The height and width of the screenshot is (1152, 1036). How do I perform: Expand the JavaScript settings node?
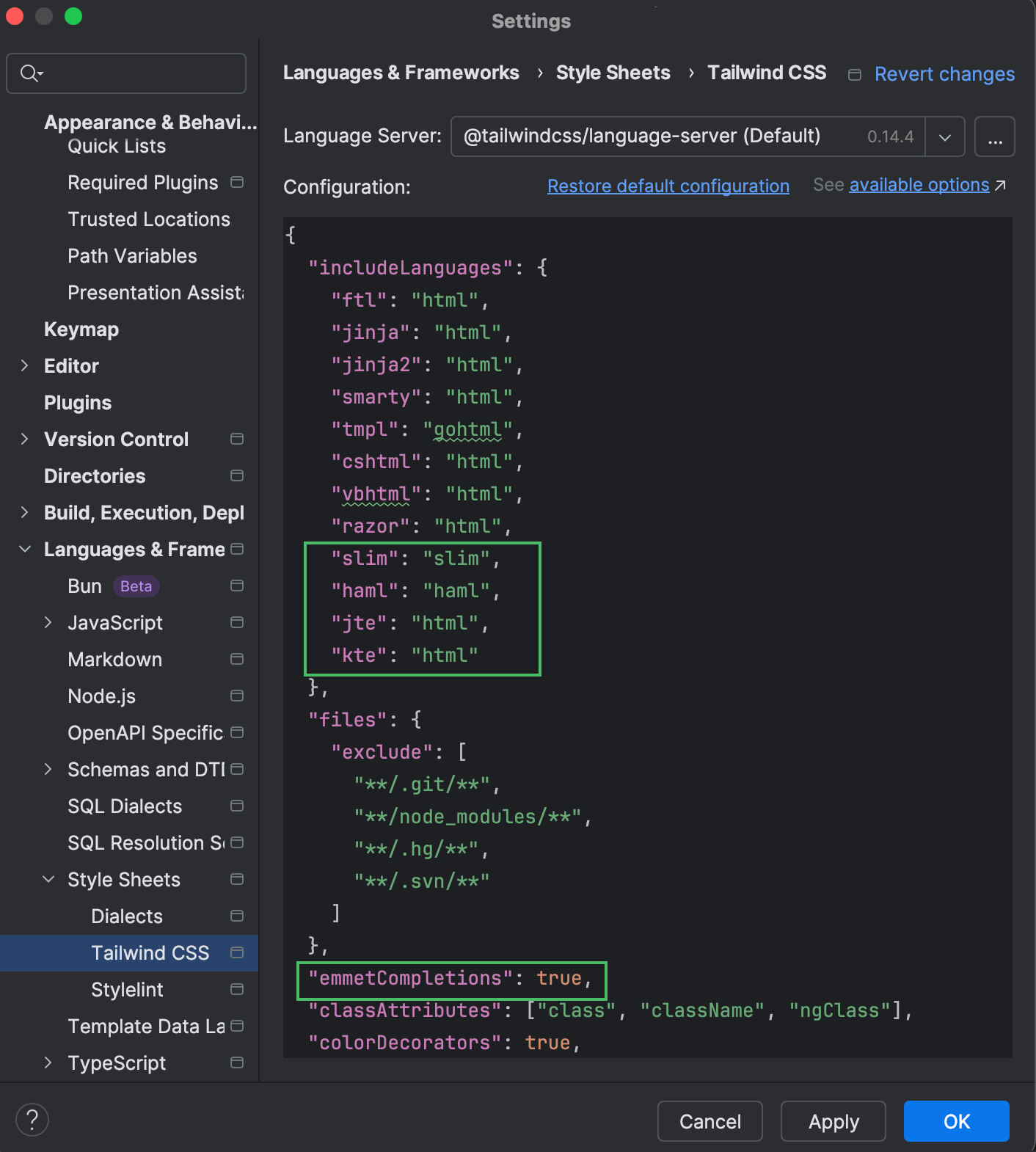click(48, 622)
